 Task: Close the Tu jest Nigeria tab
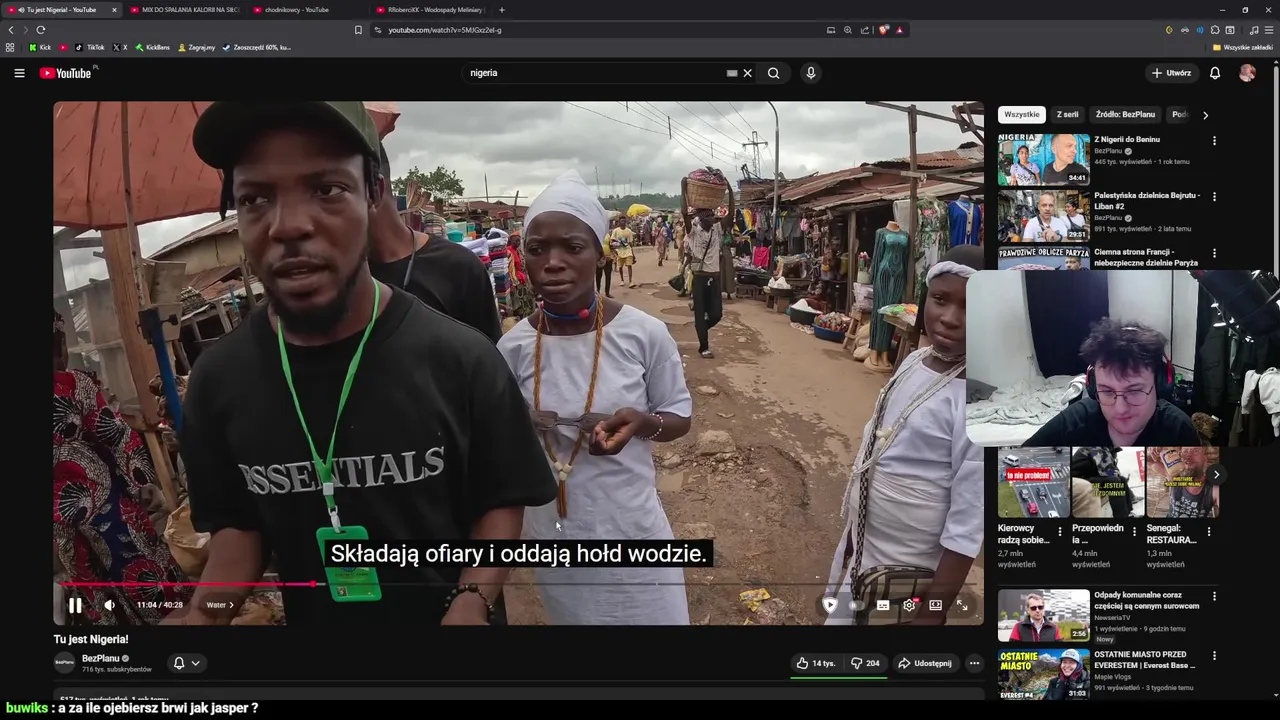114,10
